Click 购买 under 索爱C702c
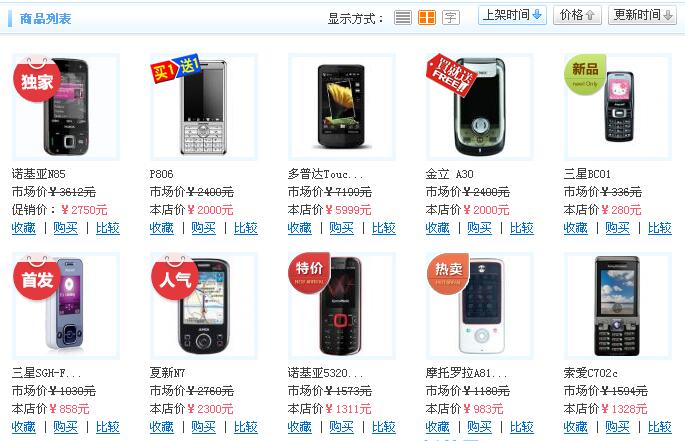This screenshot has width=685, height=441. tap(617, 427)
